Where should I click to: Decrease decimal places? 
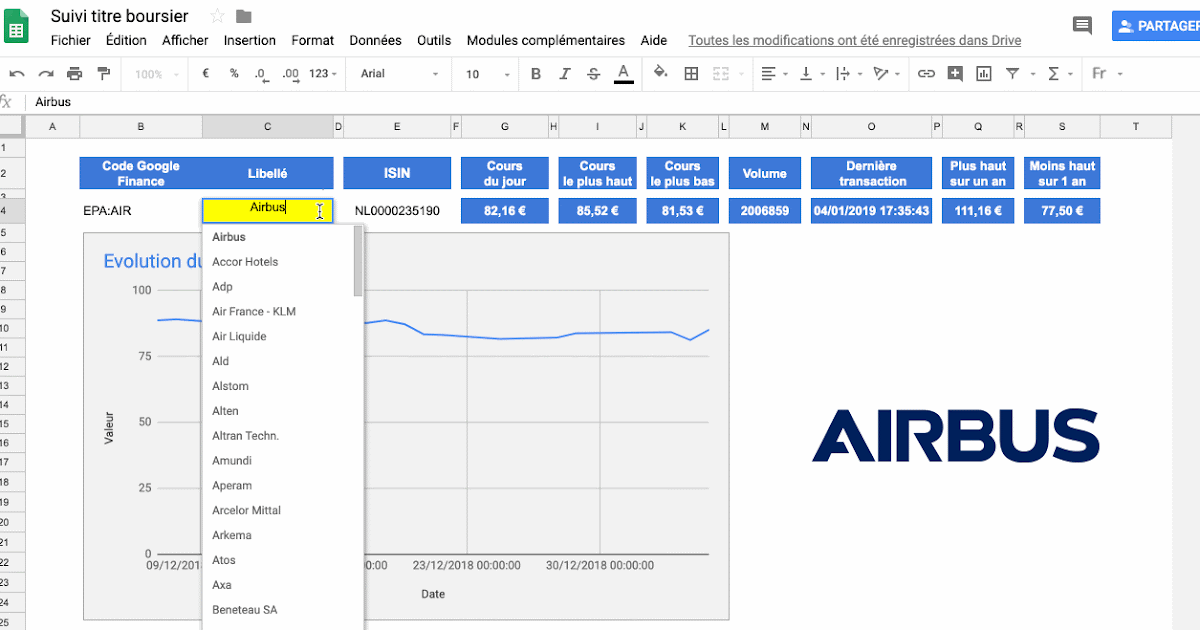click(261, 74)
